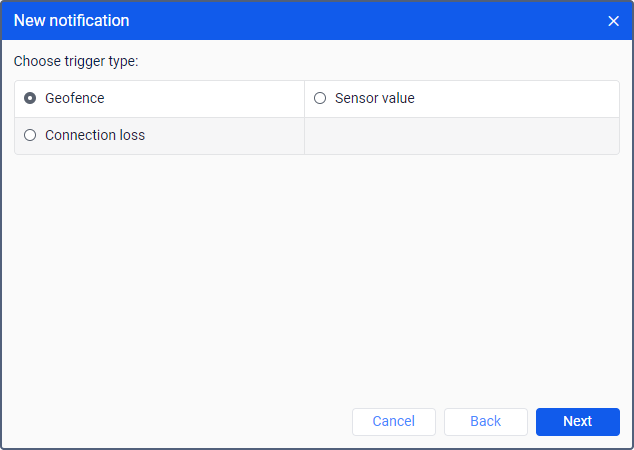The width and height of the screenshot is (634, 450).
Task: Click blank space in Sensor value cell
Action: pyautogui.click(x=520, y=98)
